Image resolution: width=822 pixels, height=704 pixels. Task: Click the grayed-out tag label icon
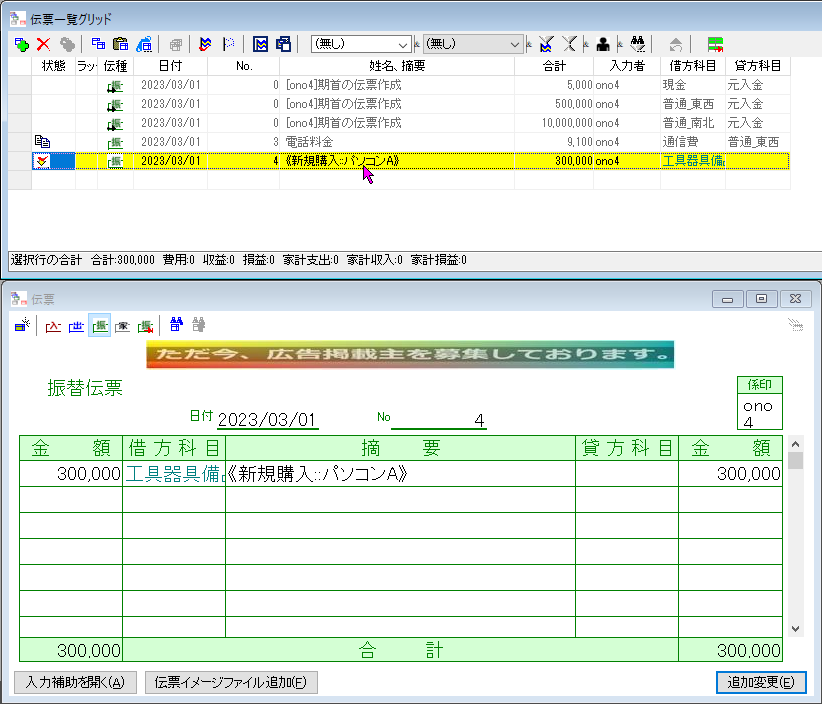67,45
